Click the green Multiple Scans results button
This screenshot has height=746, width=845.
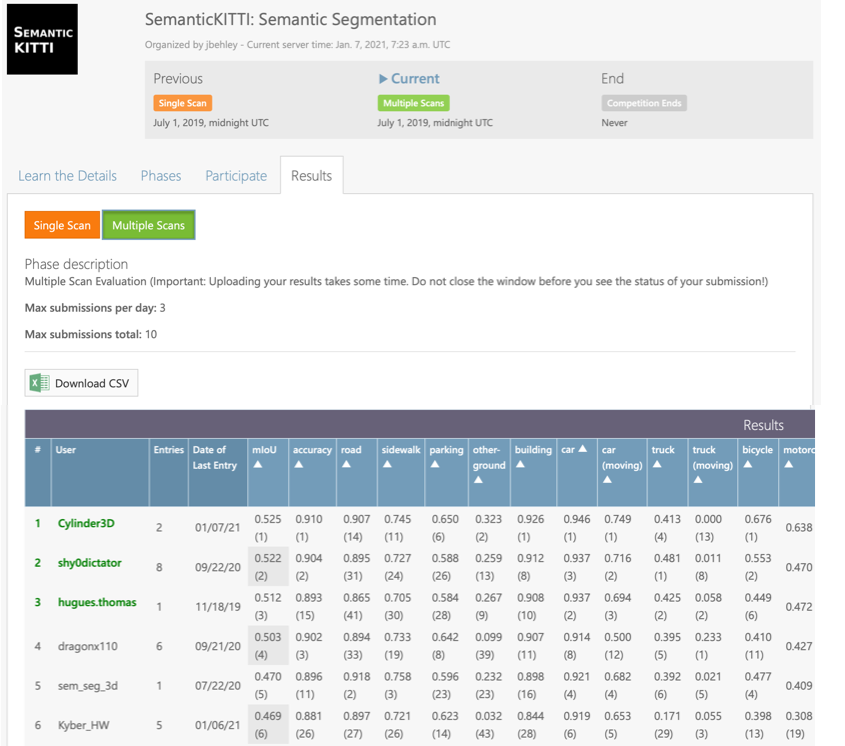pos(148,225)
